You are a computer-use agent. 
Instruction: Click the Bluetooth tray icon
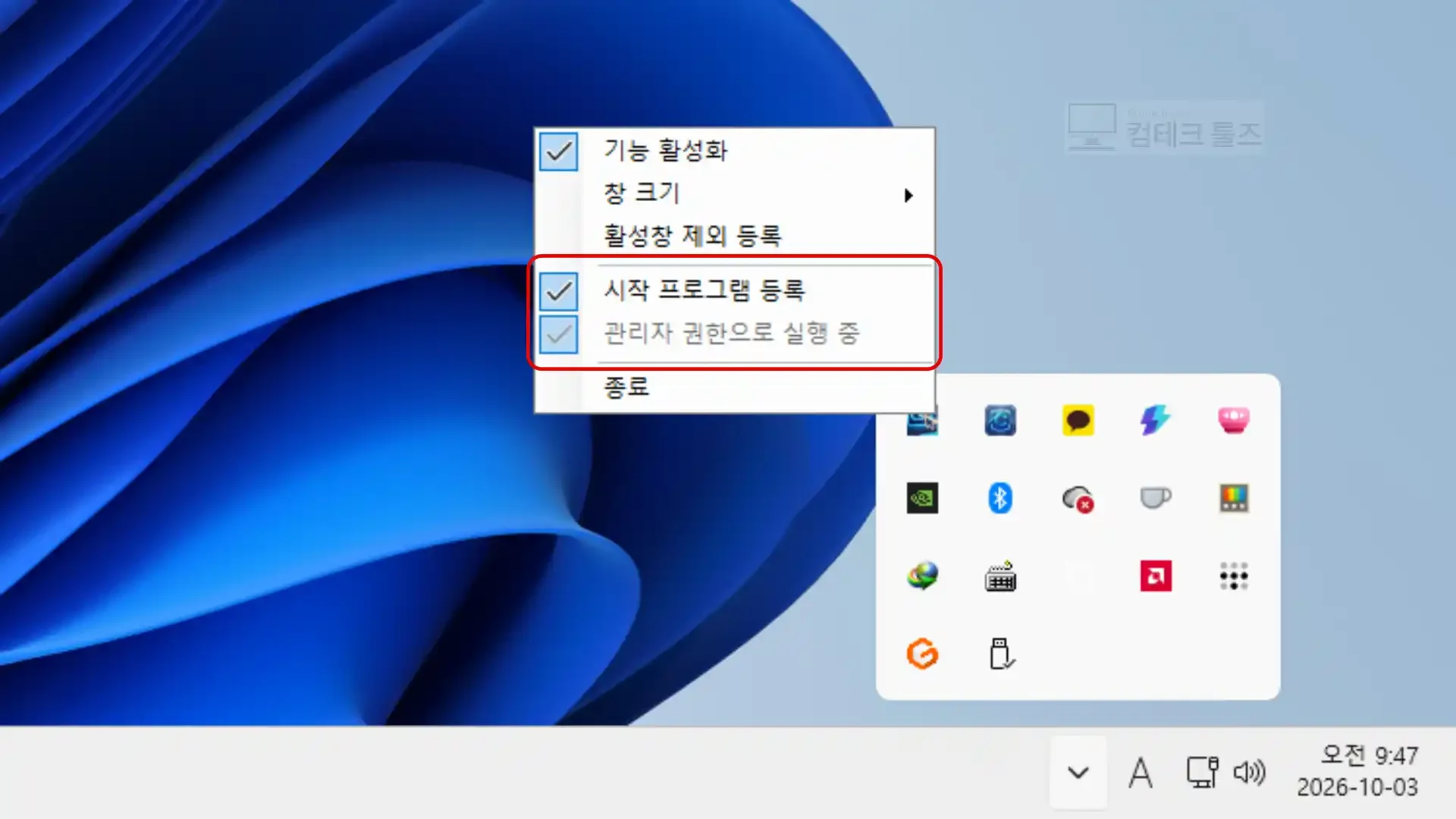pos(1000,498)
